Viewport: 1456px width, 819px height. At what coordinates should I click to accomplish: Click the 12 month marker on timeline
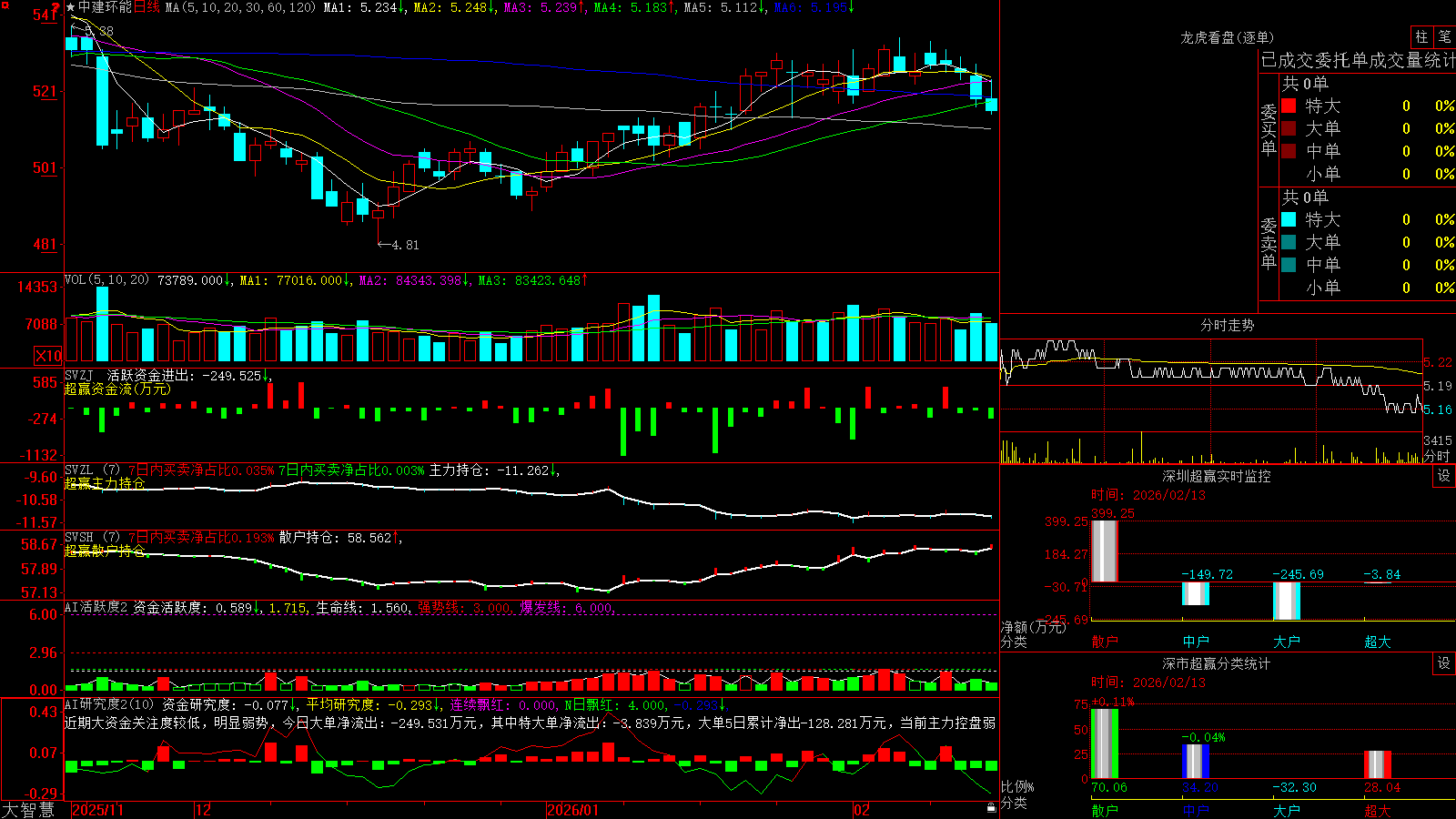[204, 810]
